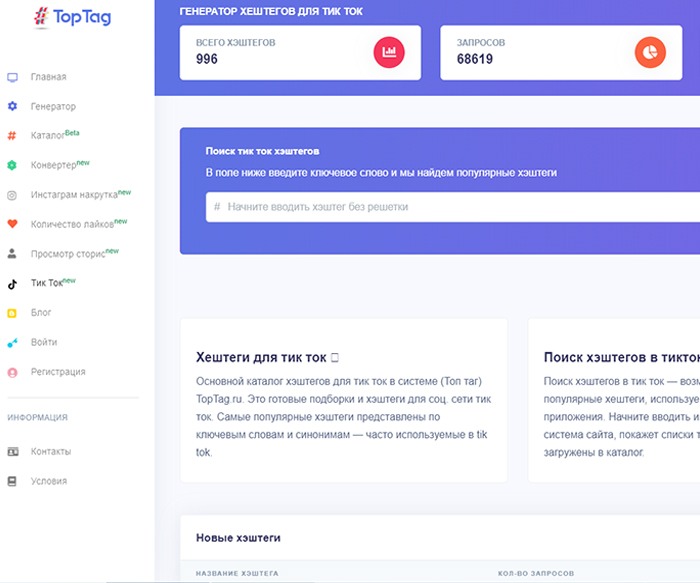Select the Тик Ток menu item
Screen dimensions: 700x583
click(53, 283)
